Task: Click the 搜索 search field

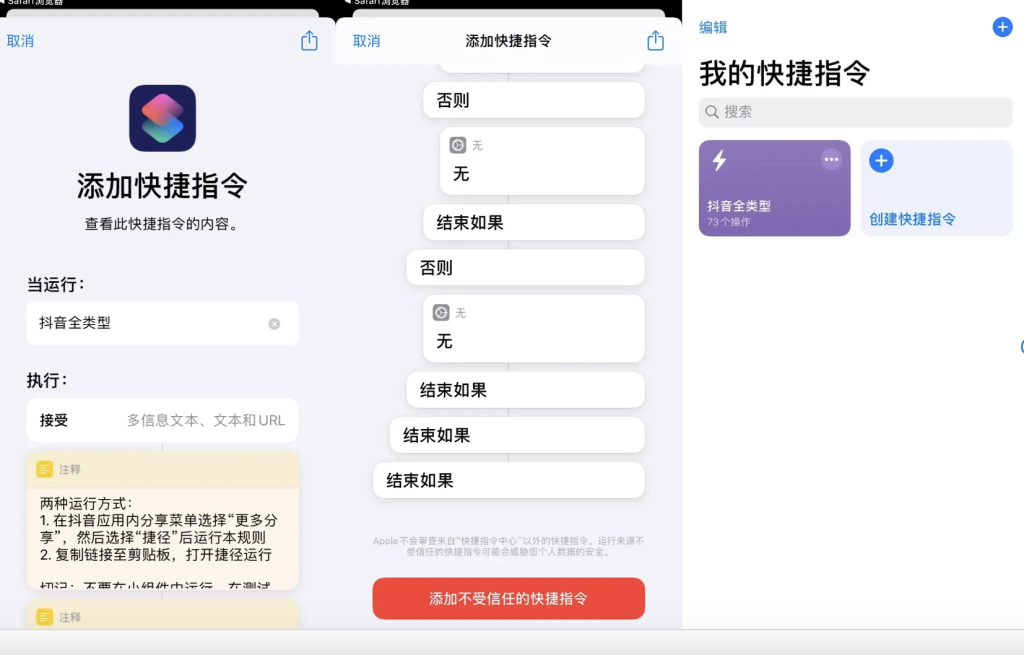Action: tap(856, 112)
